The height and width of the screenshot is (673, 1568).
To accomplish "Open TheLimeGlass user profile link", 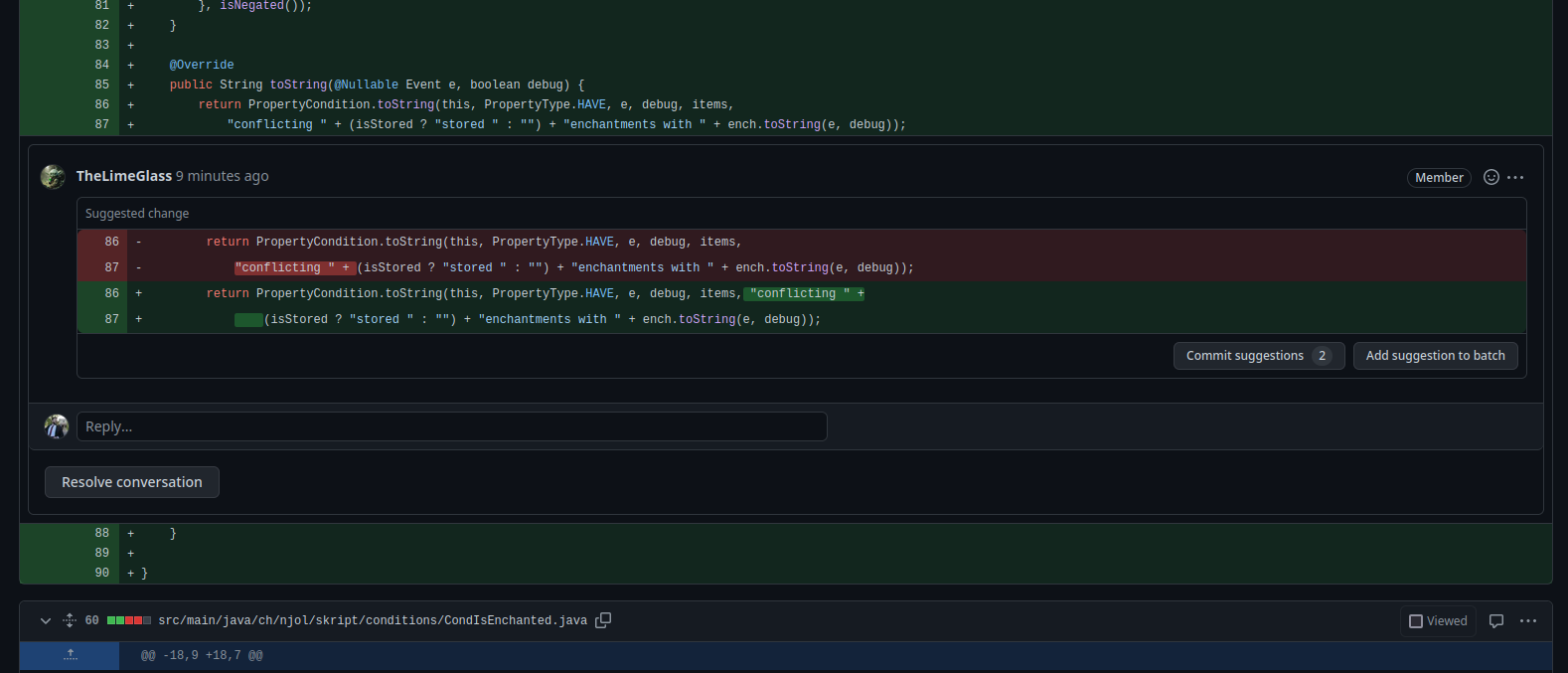I will tap(124, 176).
